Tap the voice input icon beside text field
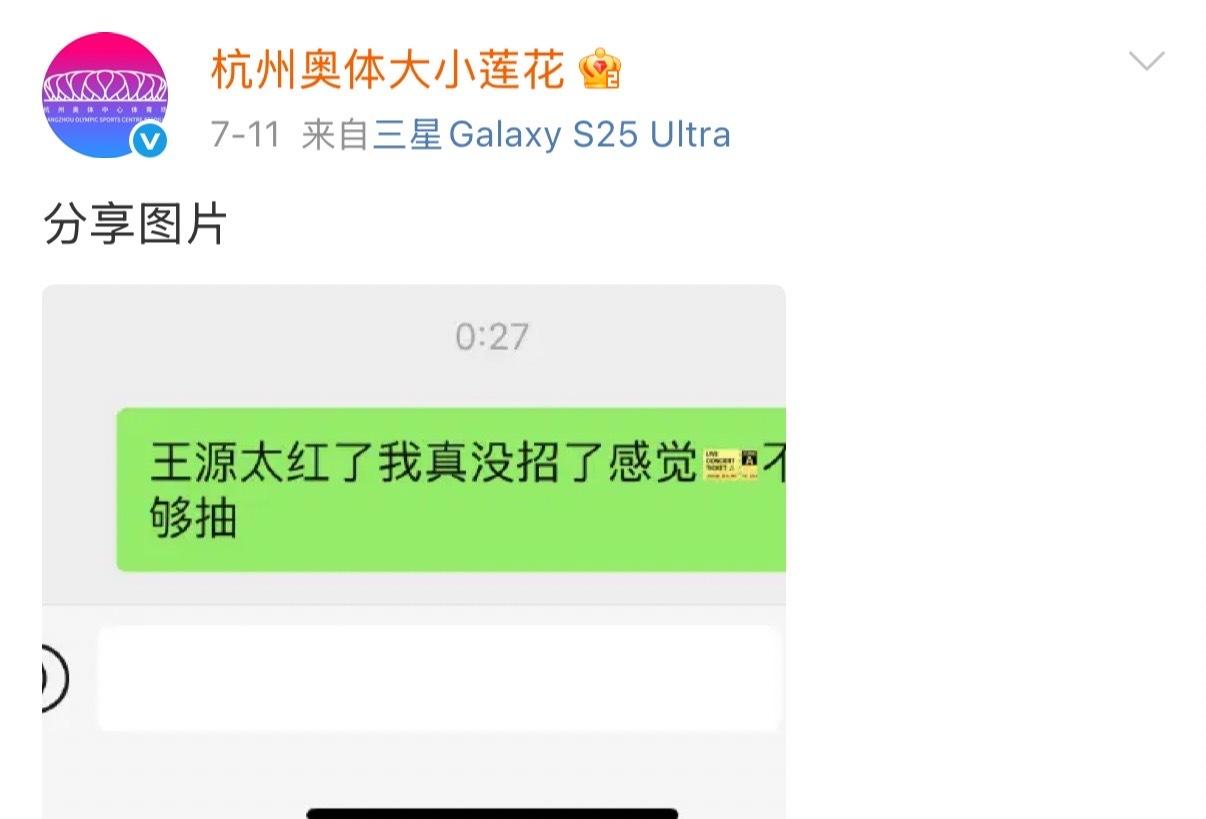 [x=52, y=679]
